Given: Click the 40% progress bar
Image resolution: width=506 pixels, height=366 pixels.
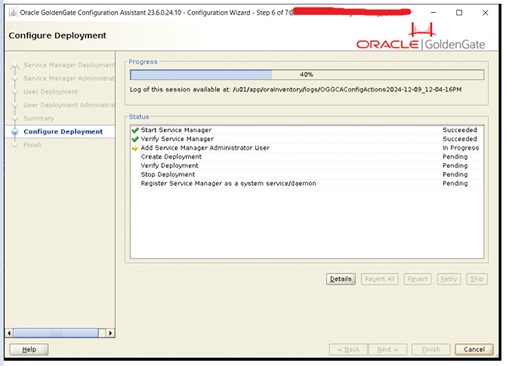Looking at the screenshot, I should point(307,75).
